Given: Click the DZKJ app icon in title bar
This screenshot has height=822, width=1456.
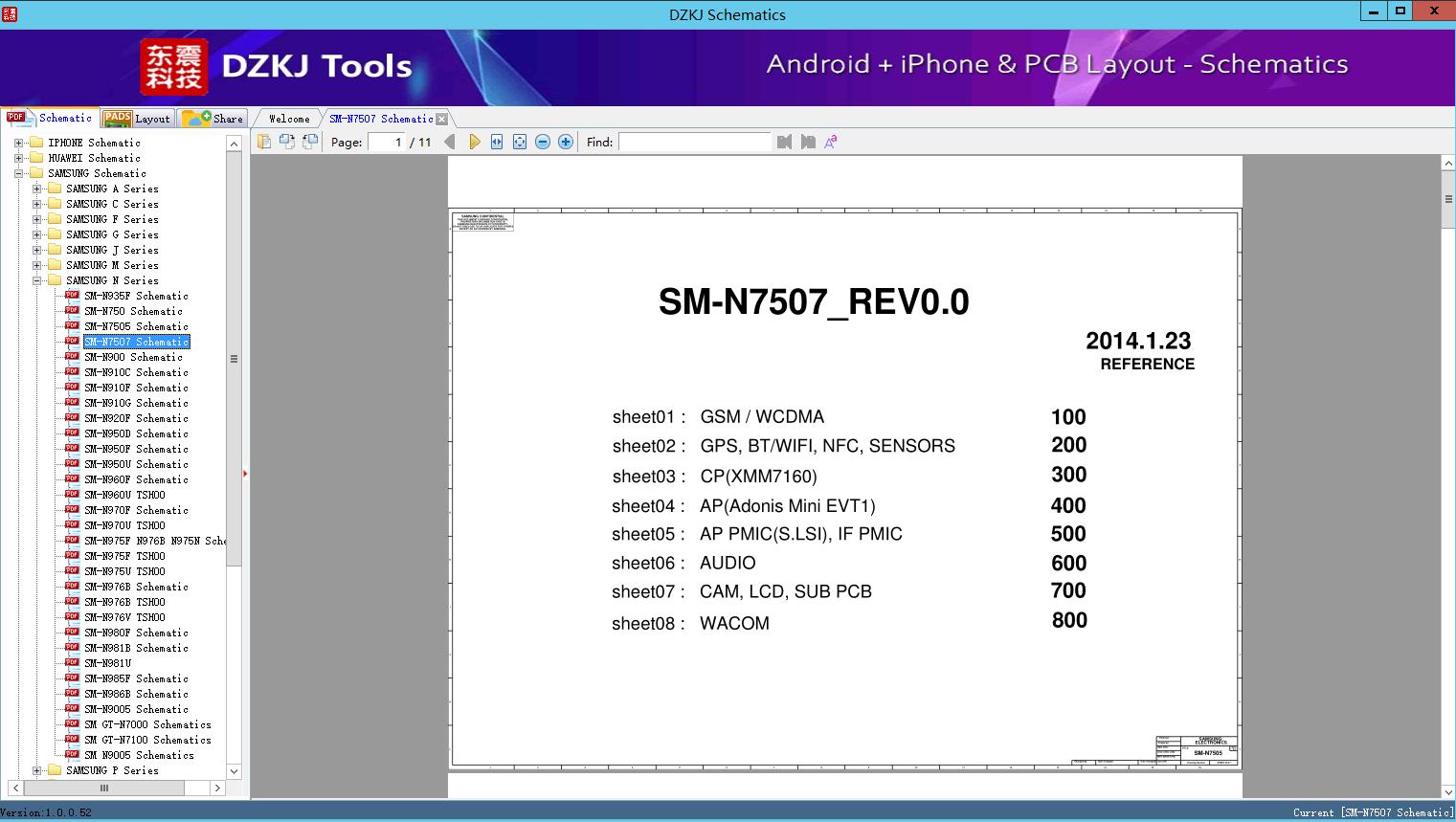Looking at the screenshot, I should tap(10, 13).
